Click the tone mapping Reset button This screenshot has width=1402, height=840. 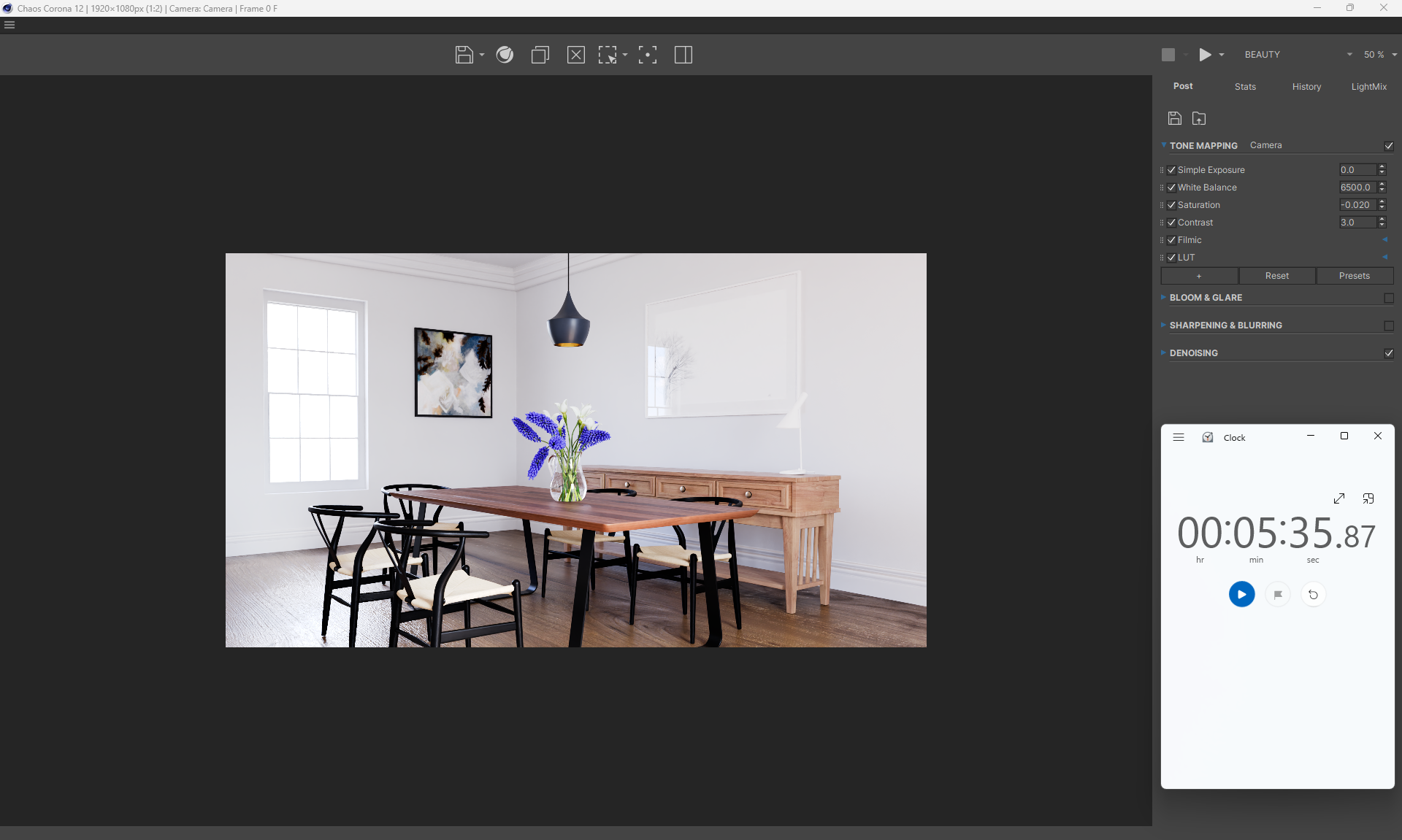click(x=1276, y=276)
